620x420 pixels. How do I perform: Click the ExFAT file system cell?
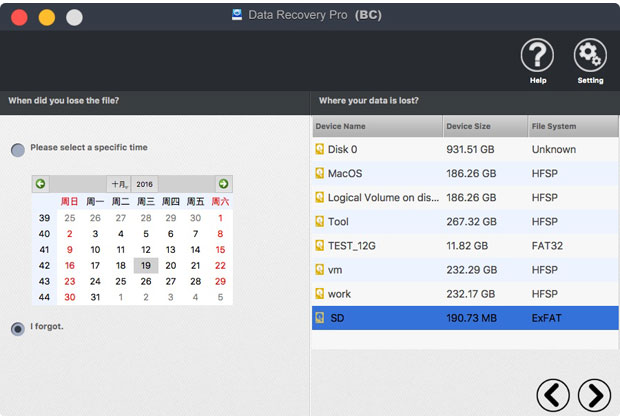tap(546, 318)
